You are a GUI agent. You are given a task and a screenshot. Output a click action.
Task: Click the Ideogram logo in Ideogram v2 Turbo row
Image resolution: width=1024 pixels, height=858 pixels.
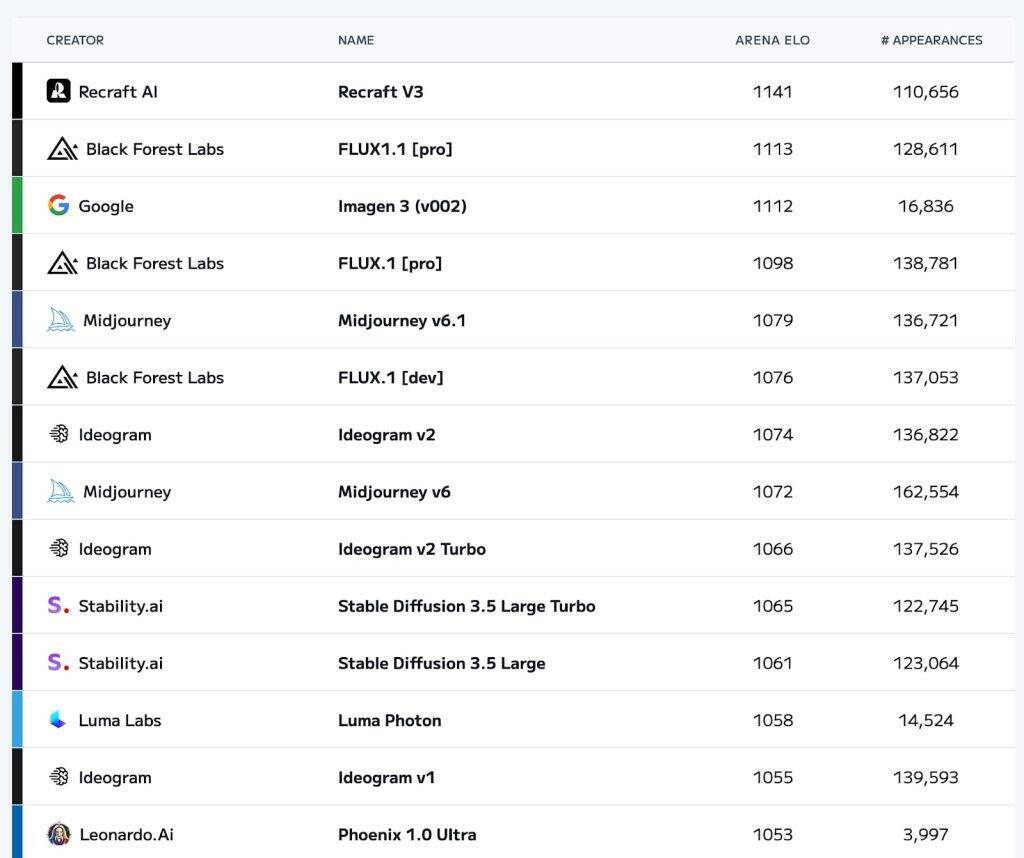[x=58, y=549]
